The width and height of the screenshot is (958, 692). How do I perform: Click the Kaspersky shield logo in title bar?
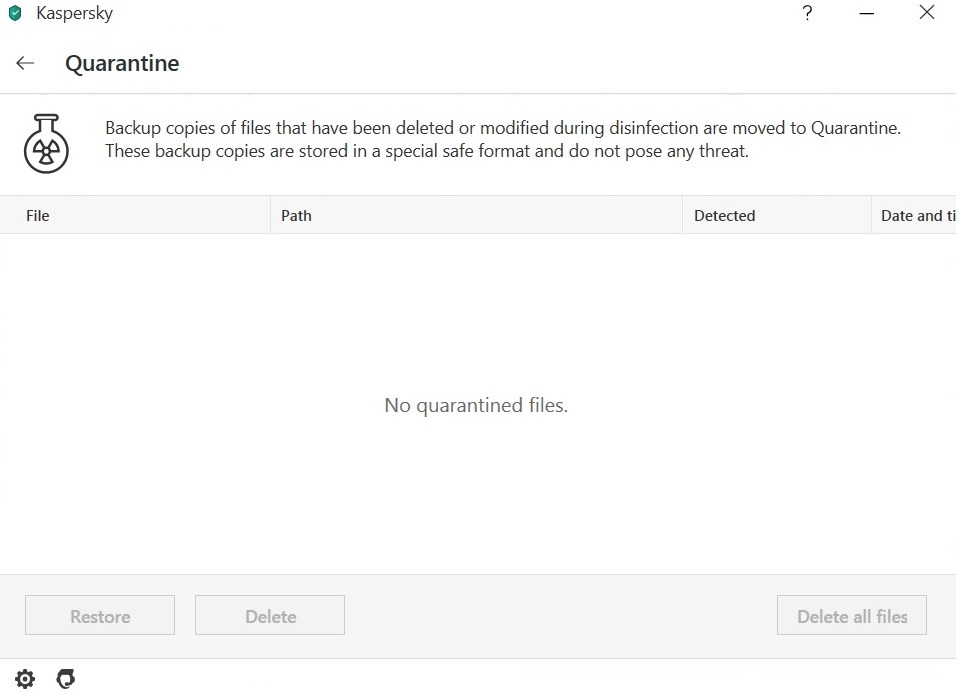(x=15, y=14)
